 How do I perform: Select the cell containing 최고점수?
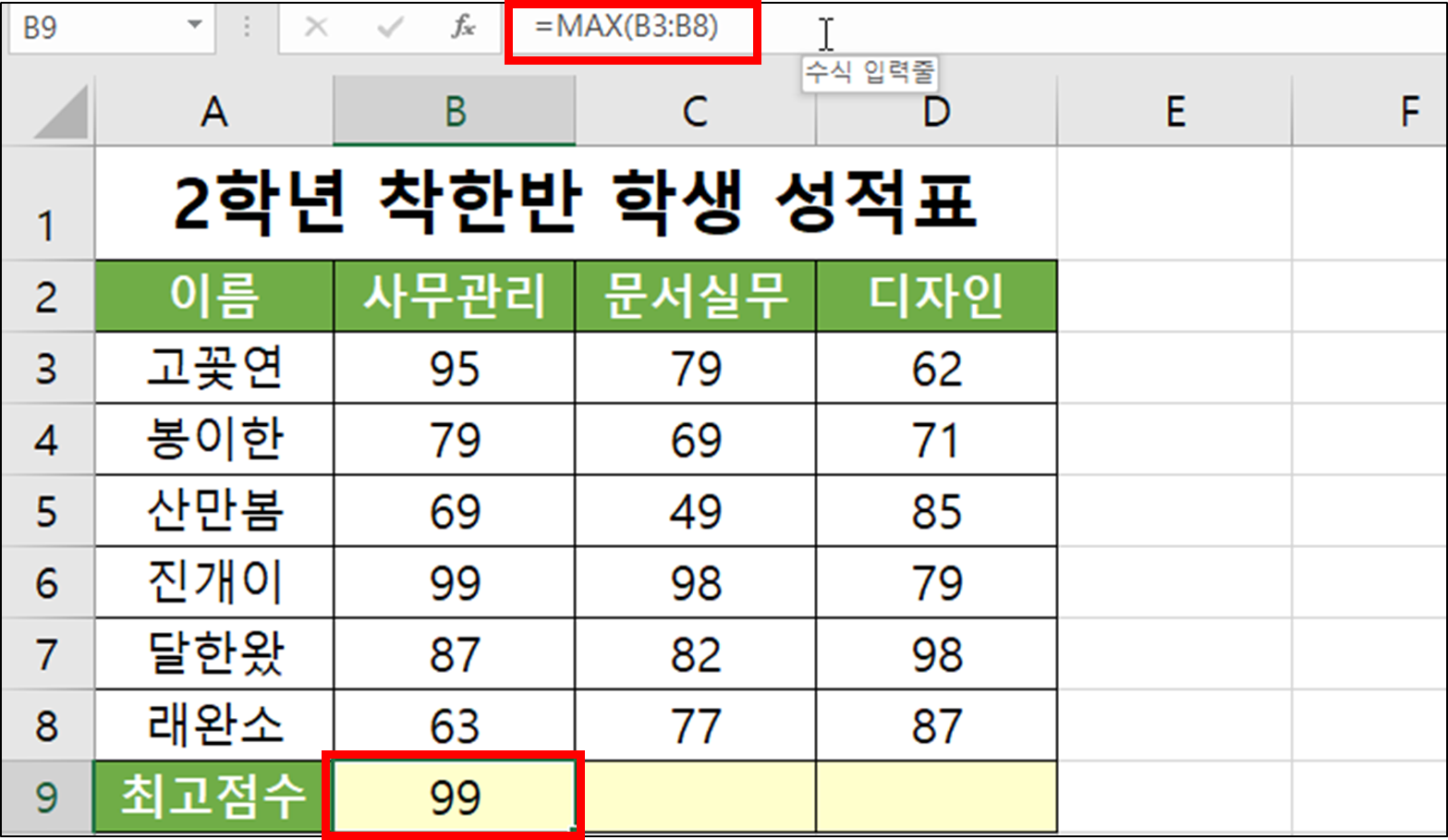pos(213,795)
